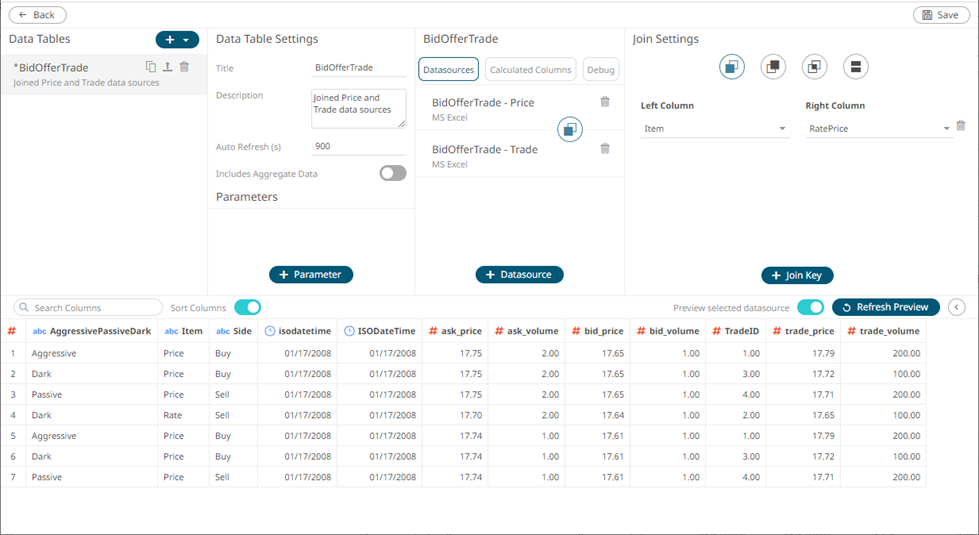The image size is (979, 535).
Task: Open the add data table dropdown
Action: 186,40
